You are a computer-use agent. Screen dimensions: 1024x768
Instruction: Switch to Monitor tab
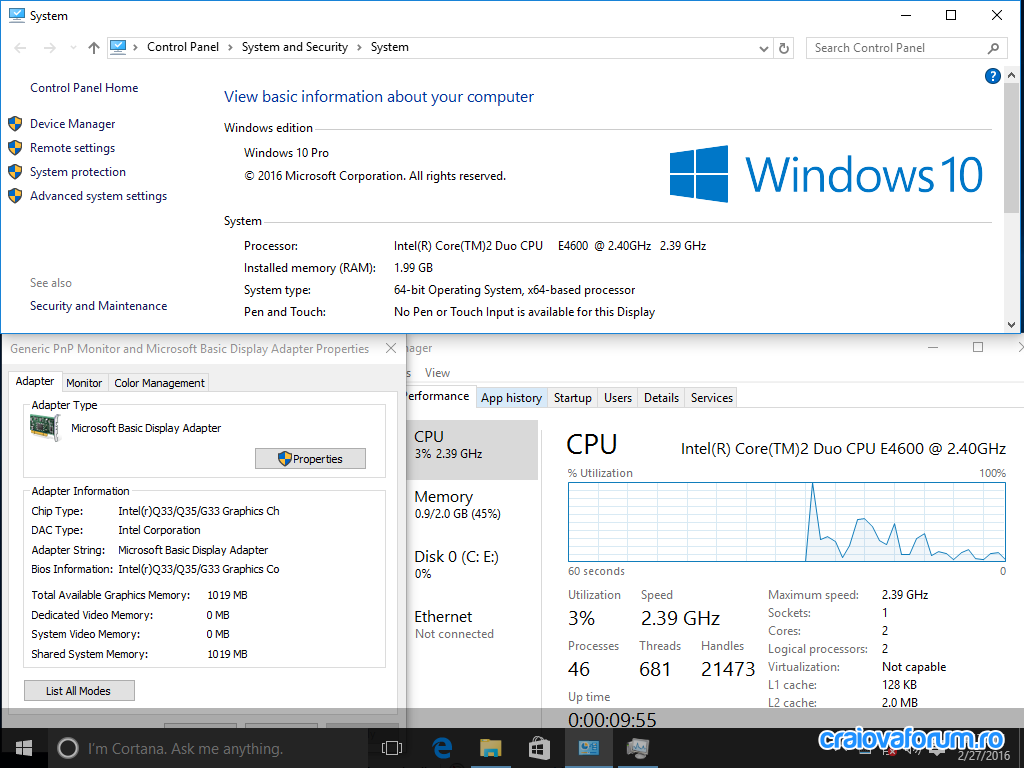84,383
